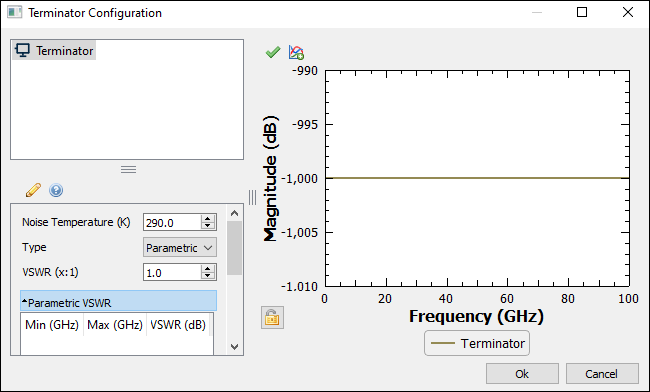Close the Terminator Configuration window
Screen dimensions: 650x392
click(628, 12)
